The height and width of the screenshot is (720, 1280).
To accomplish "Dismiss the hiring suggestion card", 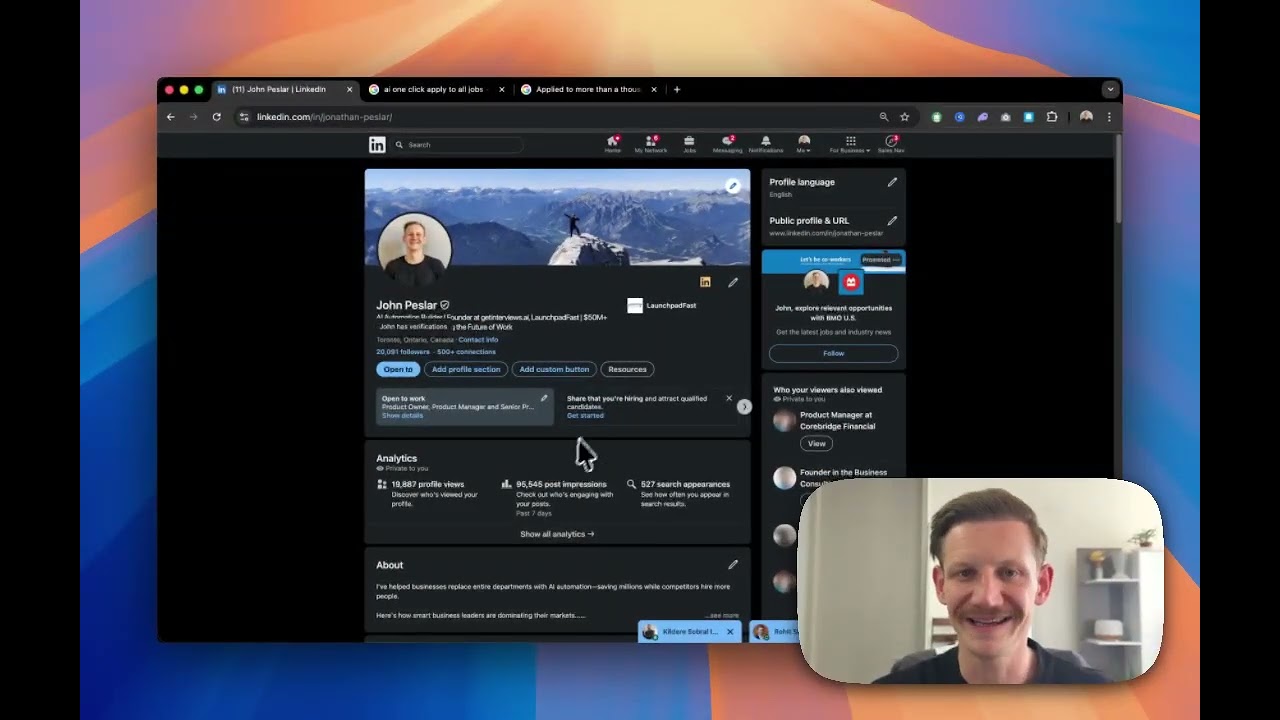I will [x=729, y=398].
